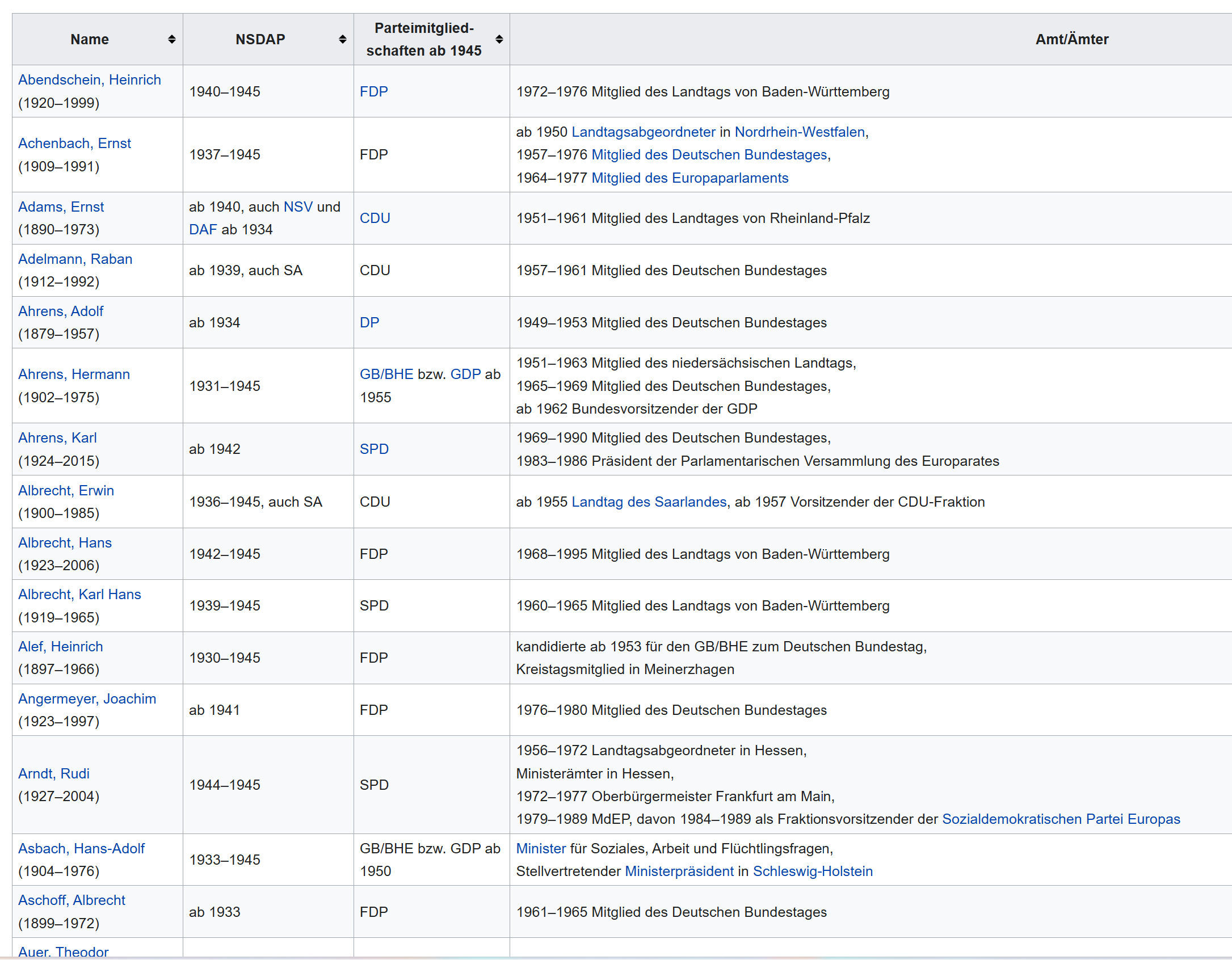This screenshot has height=960, width=1232.
Task: Click the CDU link for Adams, Ernst
Action: [x=375, y=218]
